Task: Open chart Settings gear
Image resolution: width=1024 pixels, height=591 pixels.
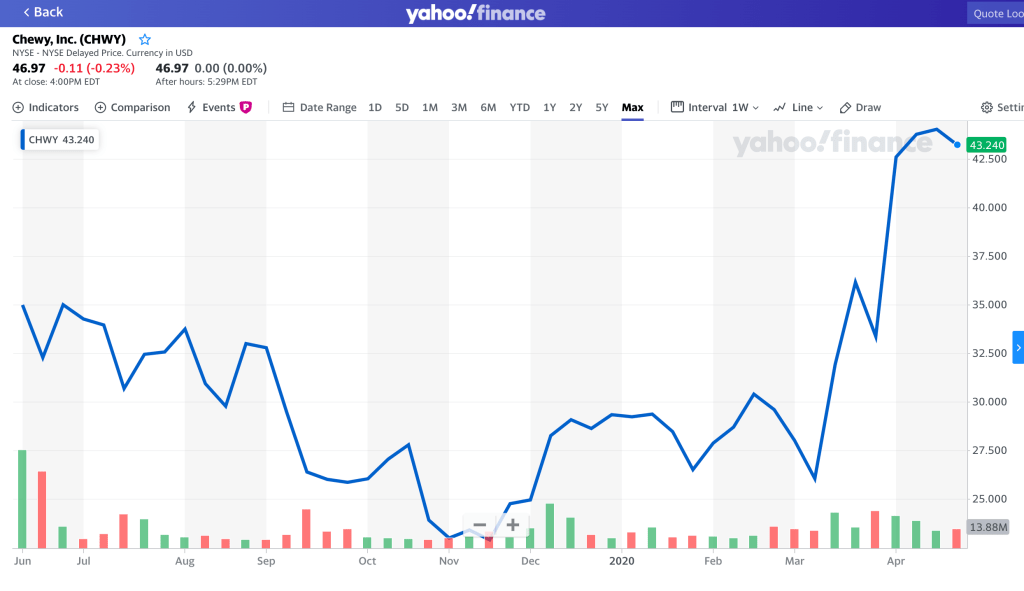Action: click(1001, 107)
